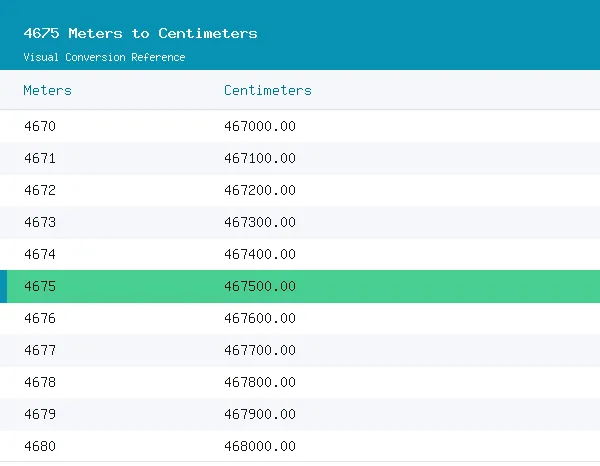600x466 pixels.
Task: Select the 467300.00 centimeters value
Action: click(x=260, y=222)
